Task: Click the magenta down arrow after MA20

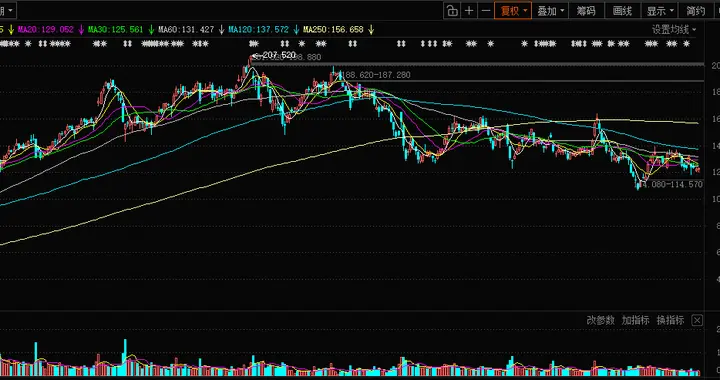Action: [x=81, y=30]
